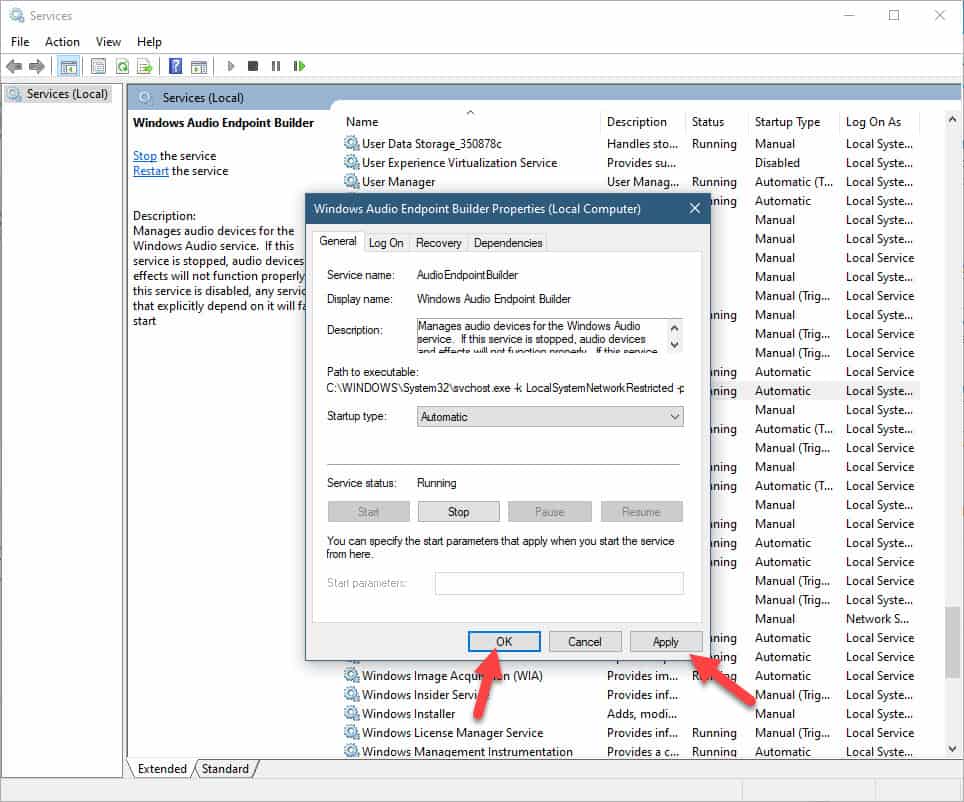Viewport: 964px width, 802px height.
Task: Open the Startup type dropdown
Action: pos(550,417)
